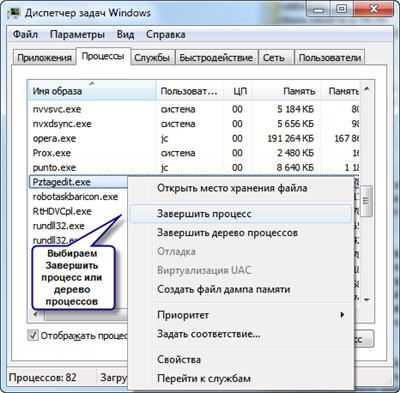
Task: Select the opera.exe process row
Action: (194, 138)
